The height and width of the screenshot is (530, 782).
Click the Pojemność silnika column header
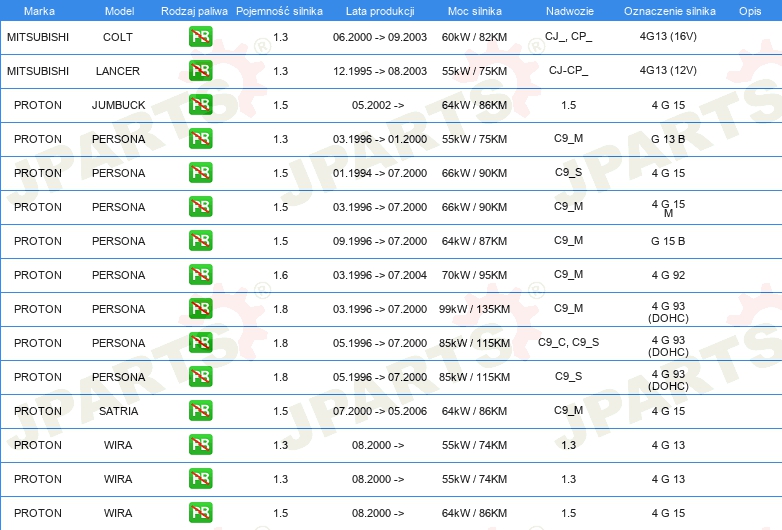point(279,11)
